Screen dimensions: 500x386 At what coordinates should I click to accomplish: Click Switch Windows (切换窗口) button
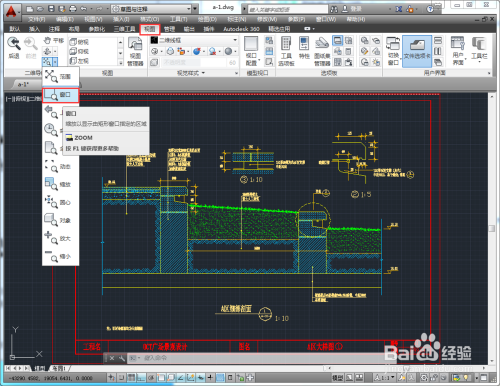(393, 51)
